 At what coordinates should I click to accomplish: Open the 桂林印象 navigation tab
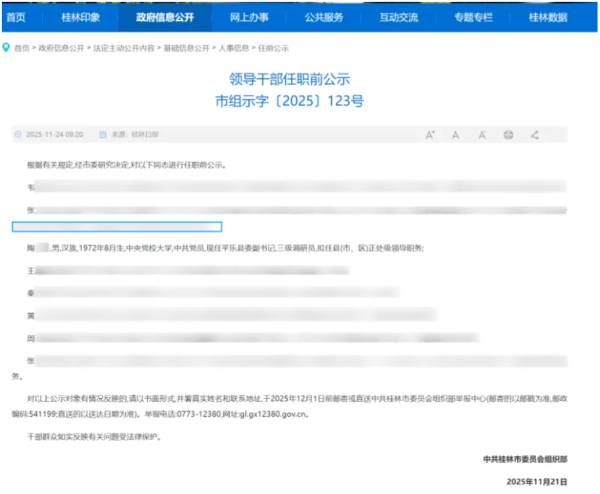[x=78, y=17]
